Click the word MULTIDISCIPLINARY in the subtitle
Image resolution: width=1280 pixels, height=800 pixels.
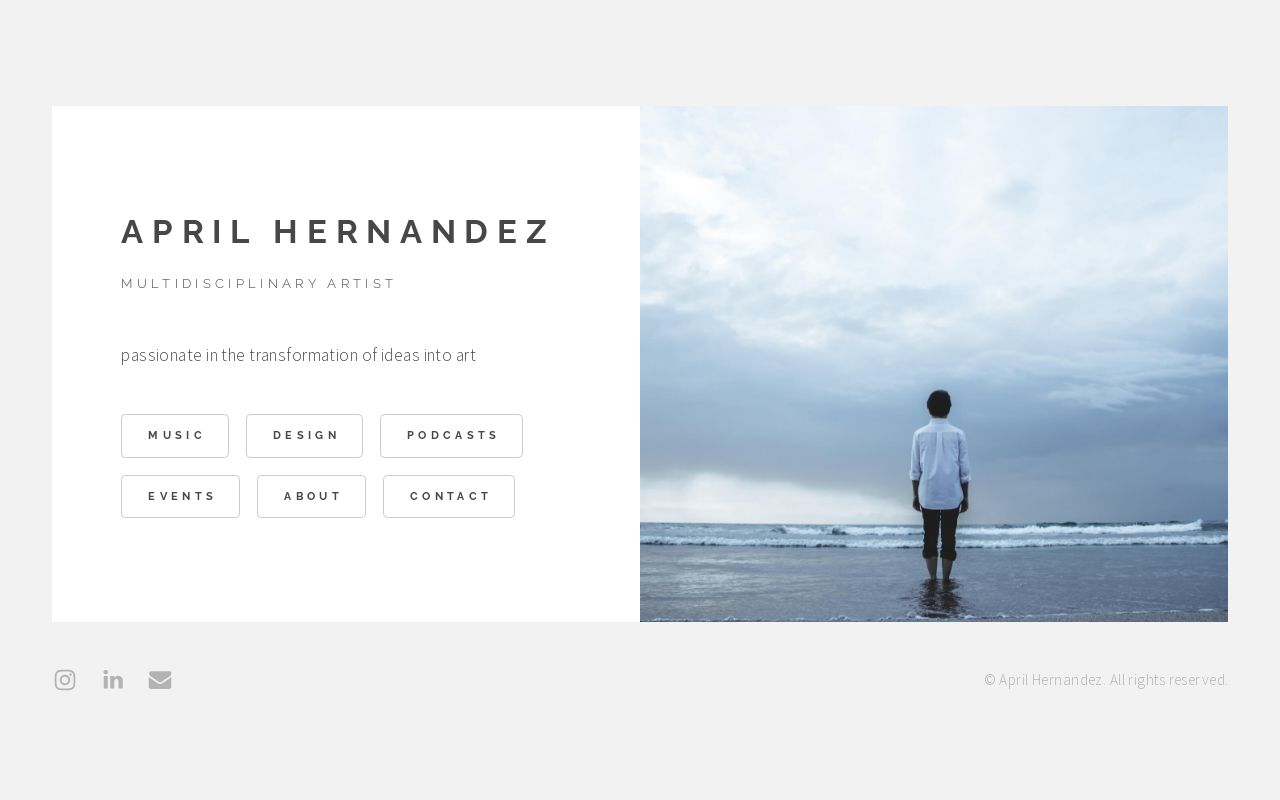coord(217,284)
